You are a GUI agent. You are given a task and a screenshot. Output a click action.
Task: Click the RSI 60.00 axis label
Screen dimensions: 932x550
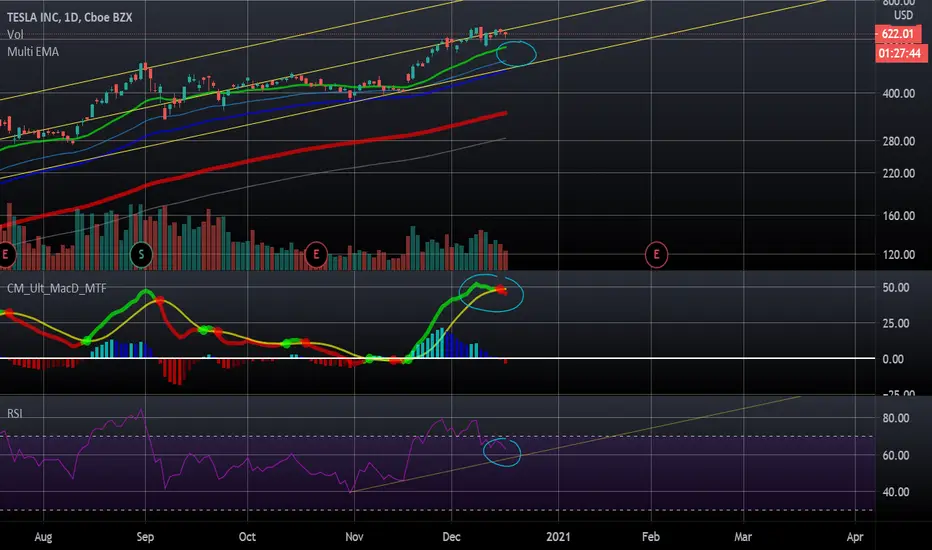(x=896, y=455)
